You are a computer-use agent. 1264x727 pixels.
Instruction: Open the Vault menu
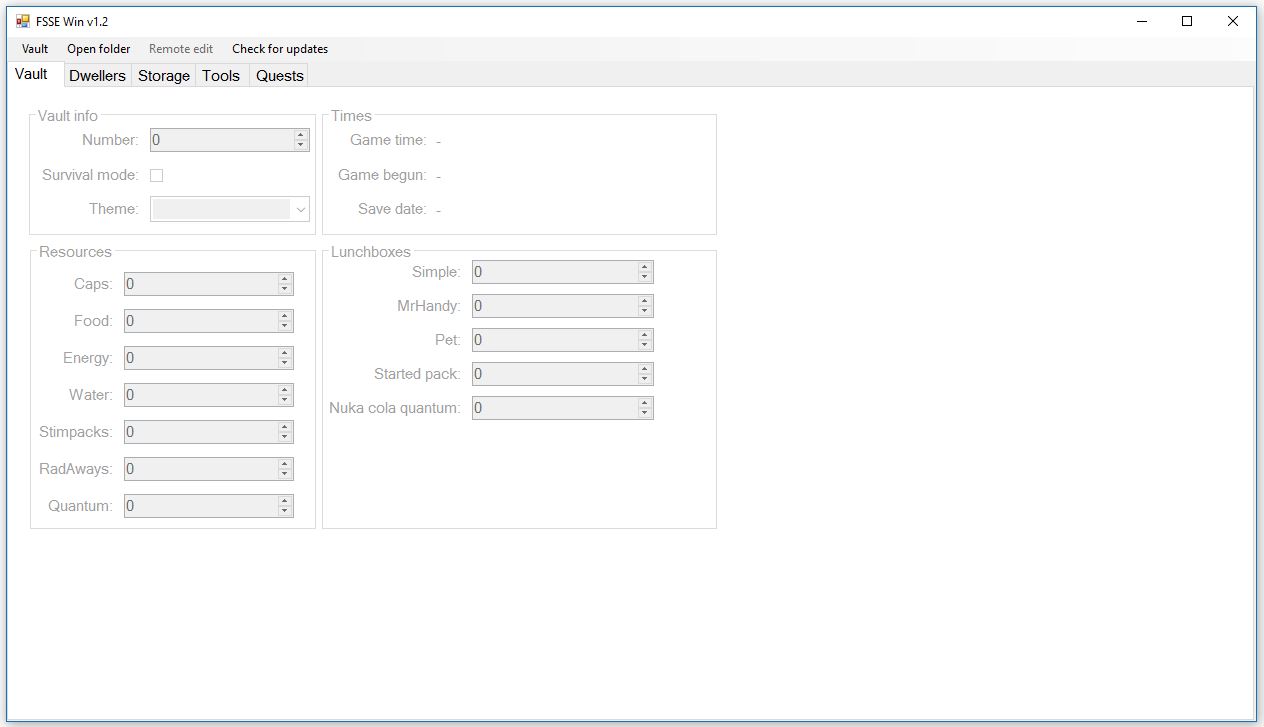[35, 49]
